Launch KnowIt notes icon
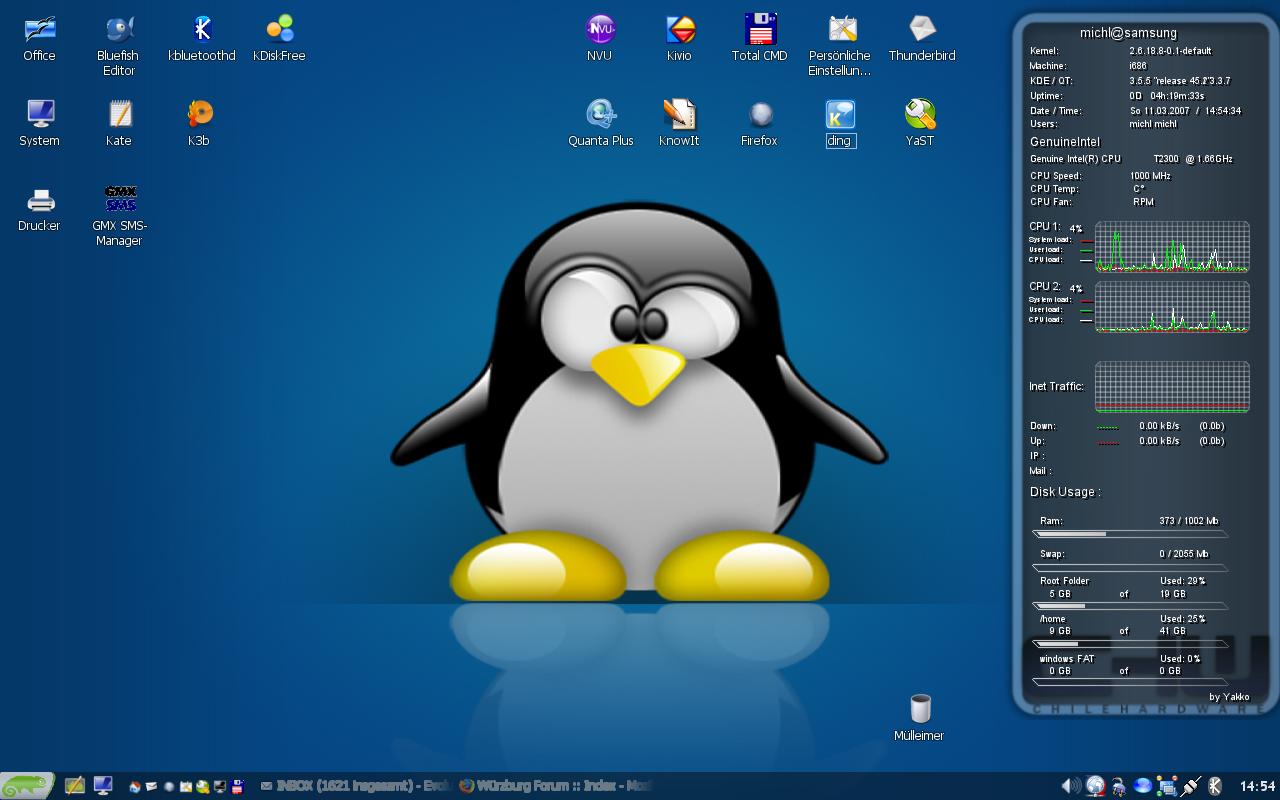 pyautogui.click(x=679, y=124)
